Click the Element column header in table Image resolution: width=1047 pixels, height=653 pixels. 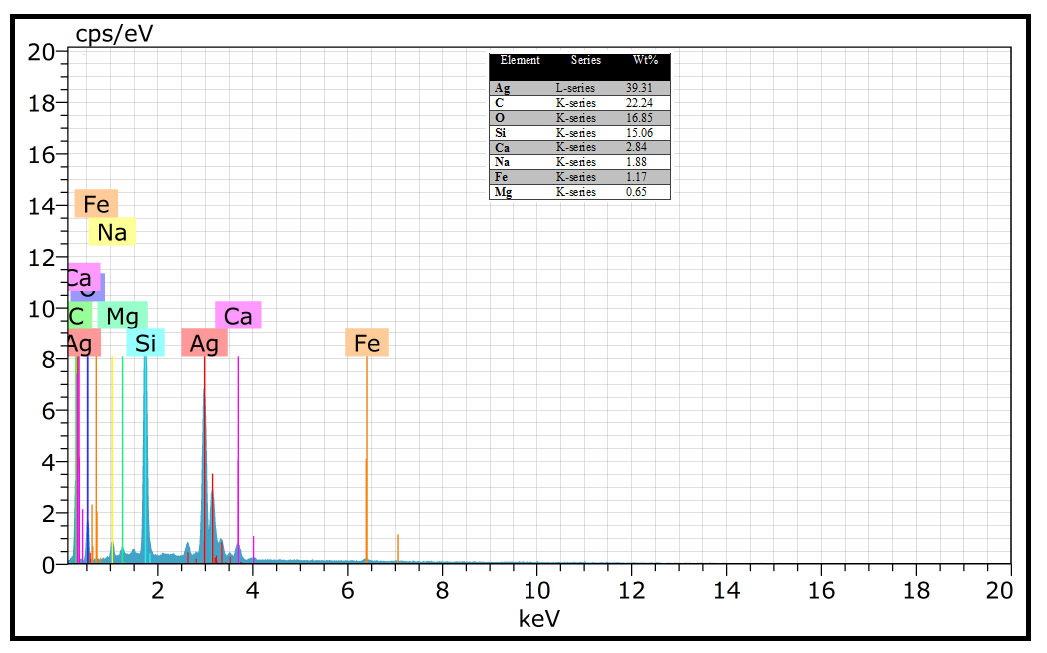click(520, 61)
